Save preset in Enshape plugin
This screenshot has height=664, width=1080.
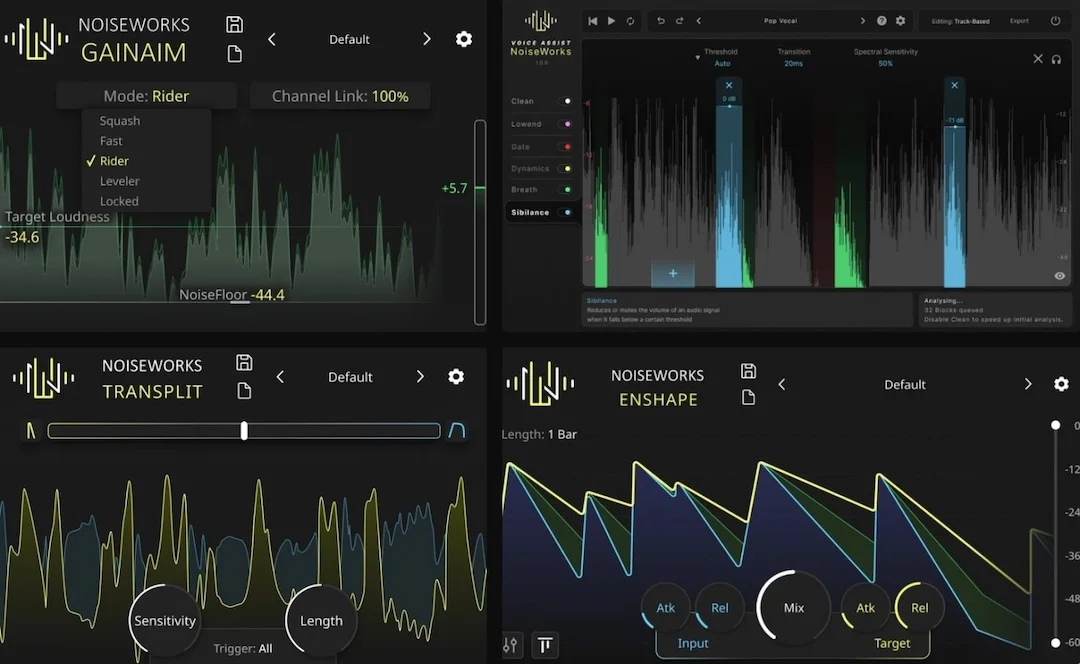tap(748, 371)
